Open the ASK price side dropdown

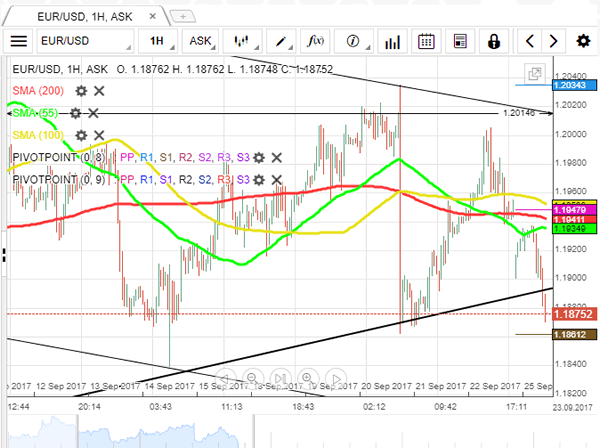point(204,41)
